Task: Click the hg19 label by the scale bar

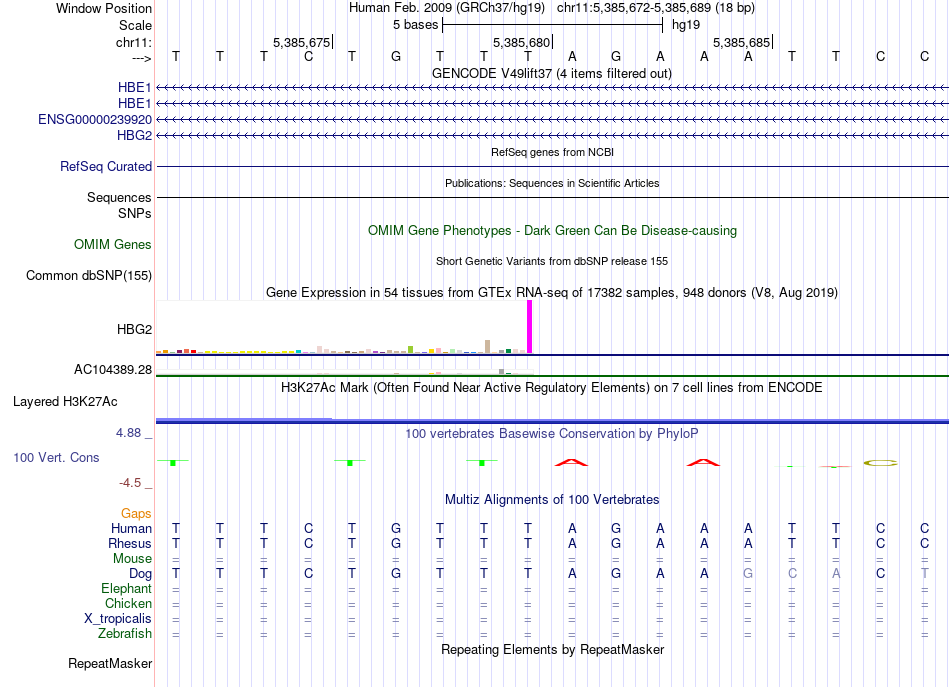Action: point(686,25)
